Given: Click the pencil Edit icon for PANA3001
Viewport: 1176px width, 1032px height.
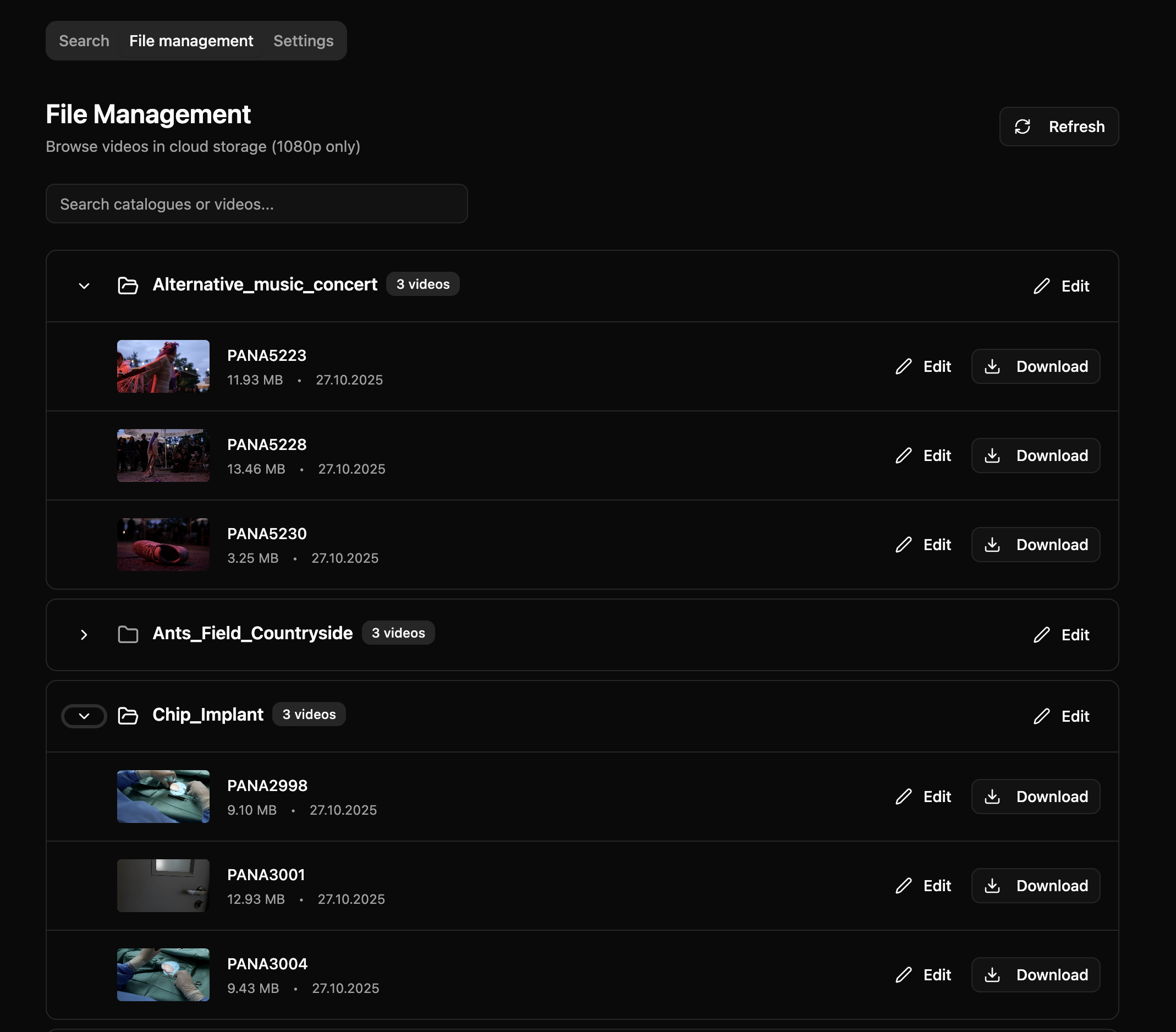Looking at the screenshot, I should 905,886.
